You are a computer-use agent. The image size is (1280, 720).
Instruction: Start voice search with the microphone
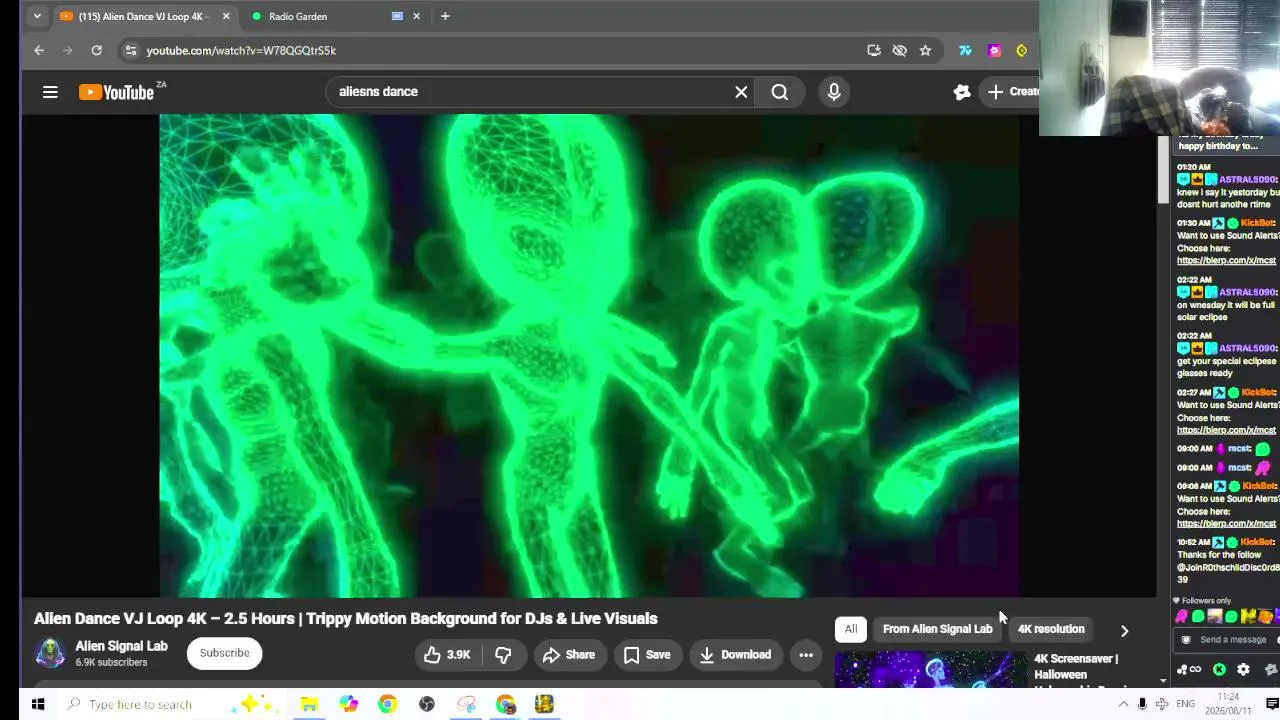(834, 92)
